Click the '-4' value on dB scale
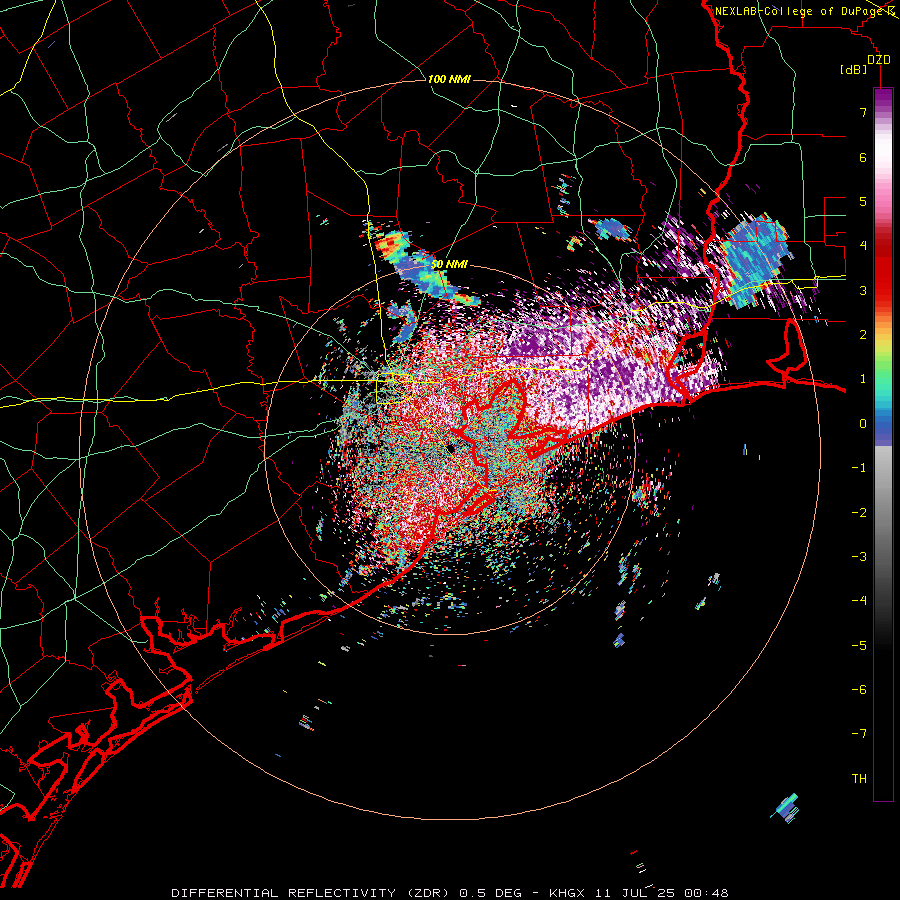 pos(859,601)
